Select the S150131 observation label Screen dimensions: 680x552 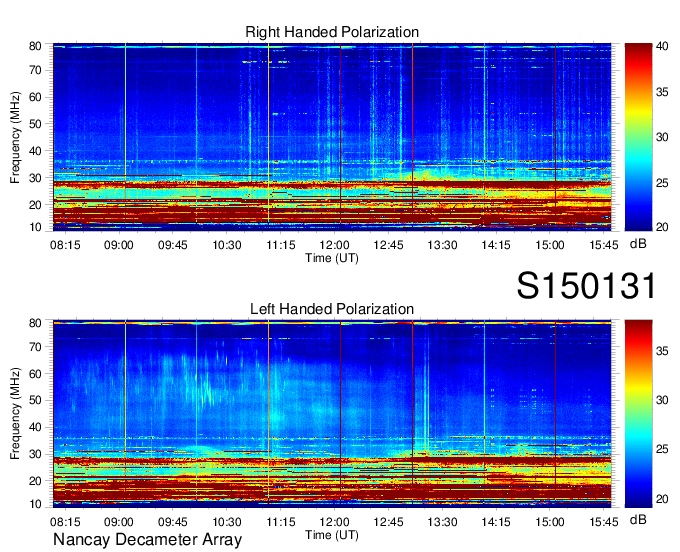coord(587,285)
